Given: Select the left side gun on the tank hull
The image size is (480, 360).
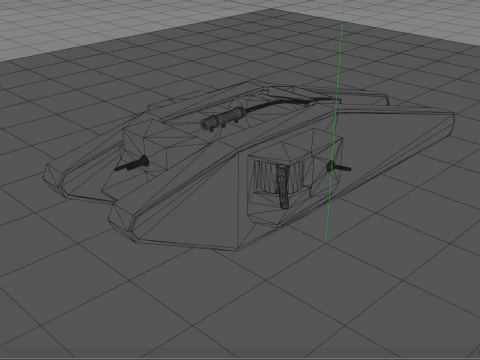Looking at the screenshot, I should (132, 163).
